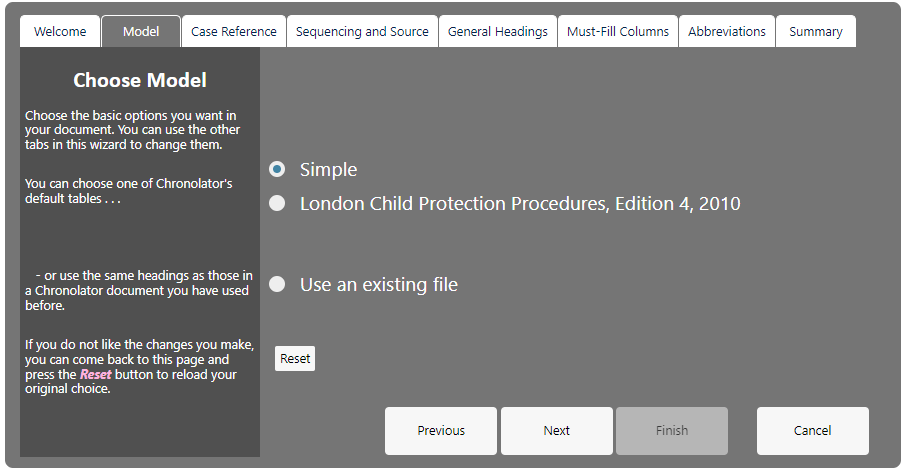The width and height of the screenshot is (904, 472).
Task: Click the greyed-out Finish button
Action: point(672,431)
